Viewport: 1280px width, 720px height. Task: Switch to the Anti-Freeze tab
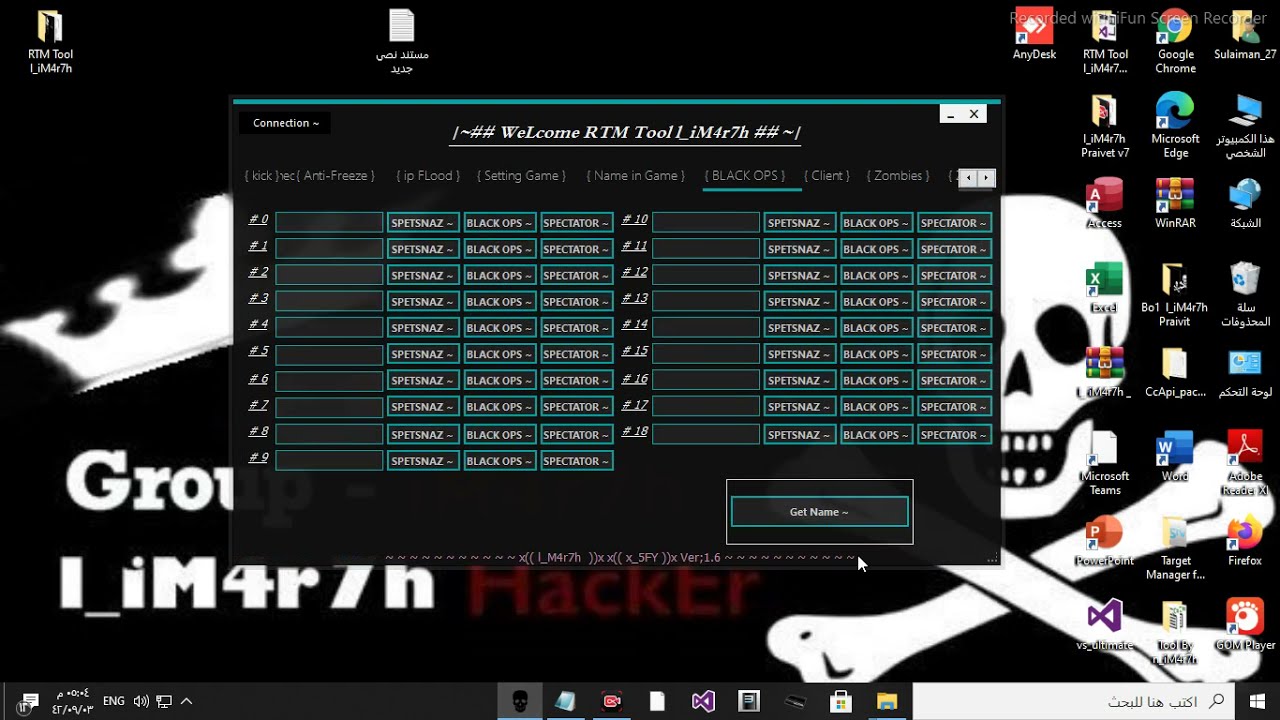(x=335, y=176)
